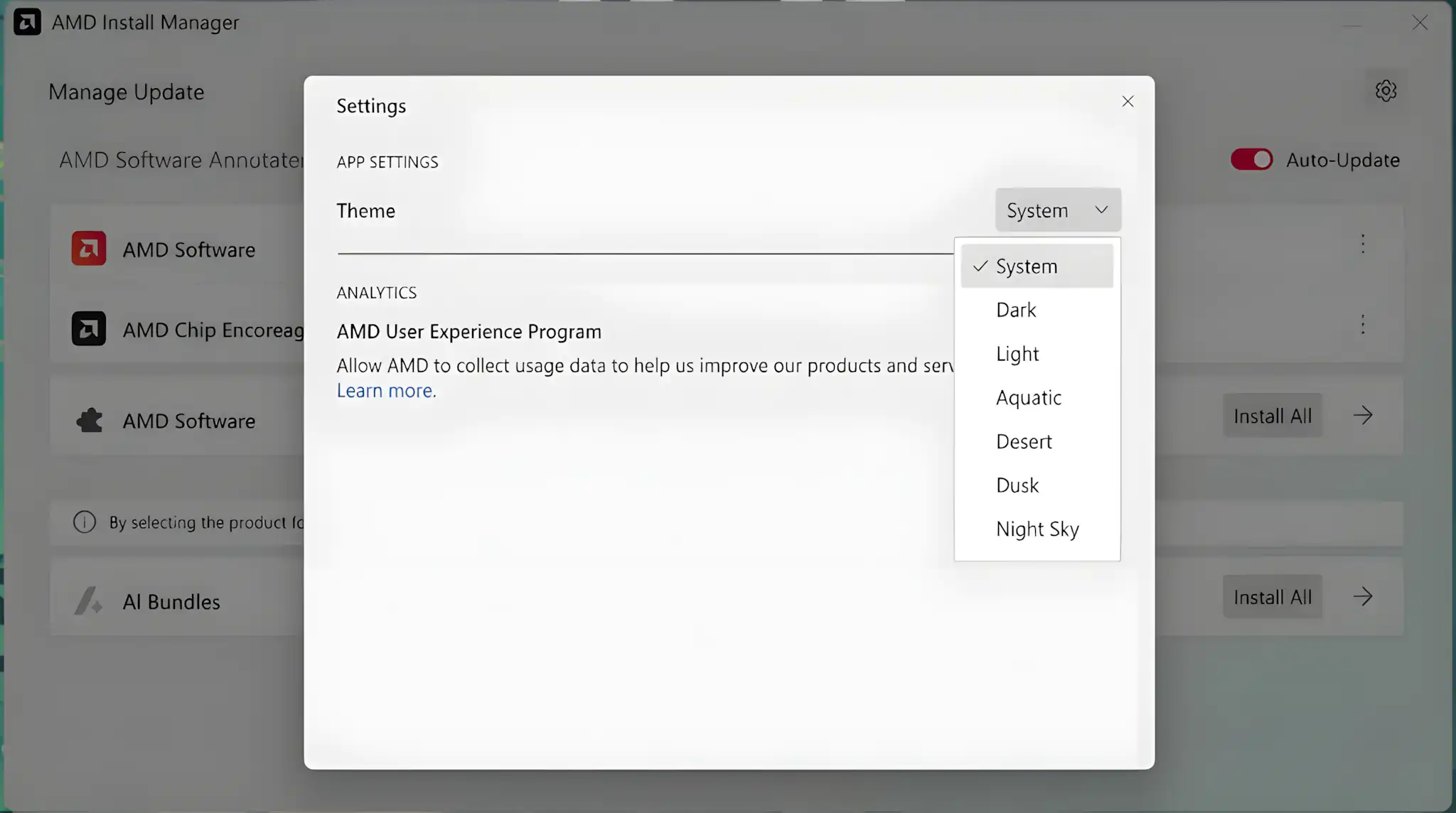This screenshot has height=813, width=1456.
Task: Click the settings gear icon
Action: pyautogui.click(x=1386, y=91)
